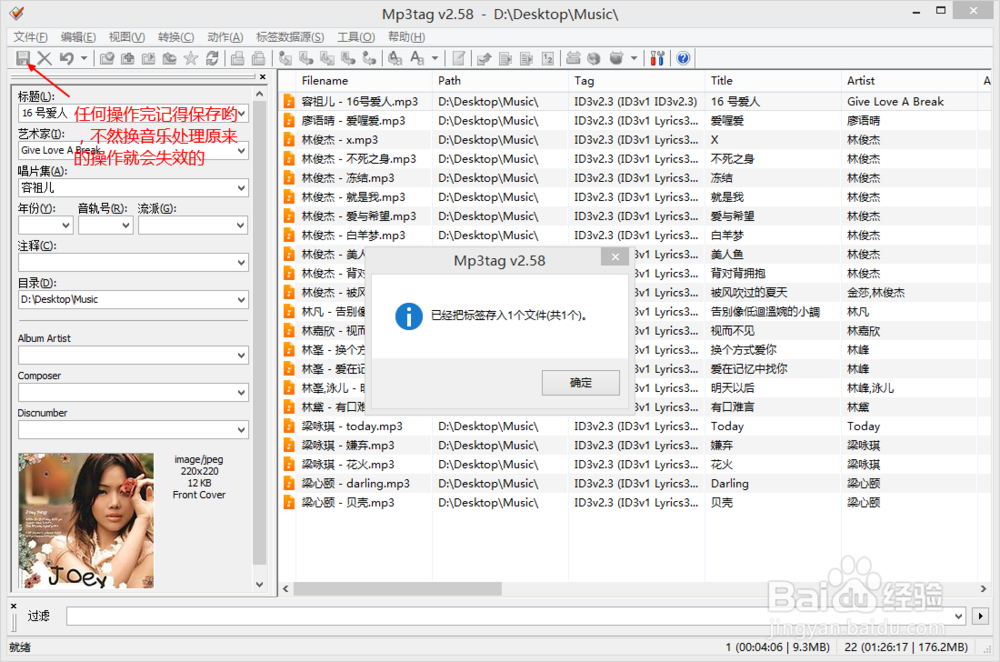Viewport: 1000px width, 662px height.
Task: Sort list by the Filename column header
Action: click(364, 81)
